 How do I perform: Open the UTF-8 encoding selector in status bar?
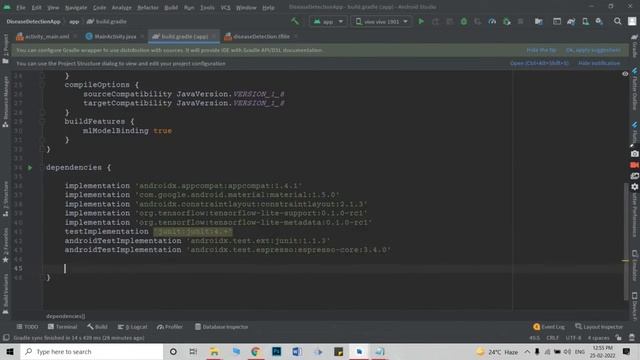point(573,338)
